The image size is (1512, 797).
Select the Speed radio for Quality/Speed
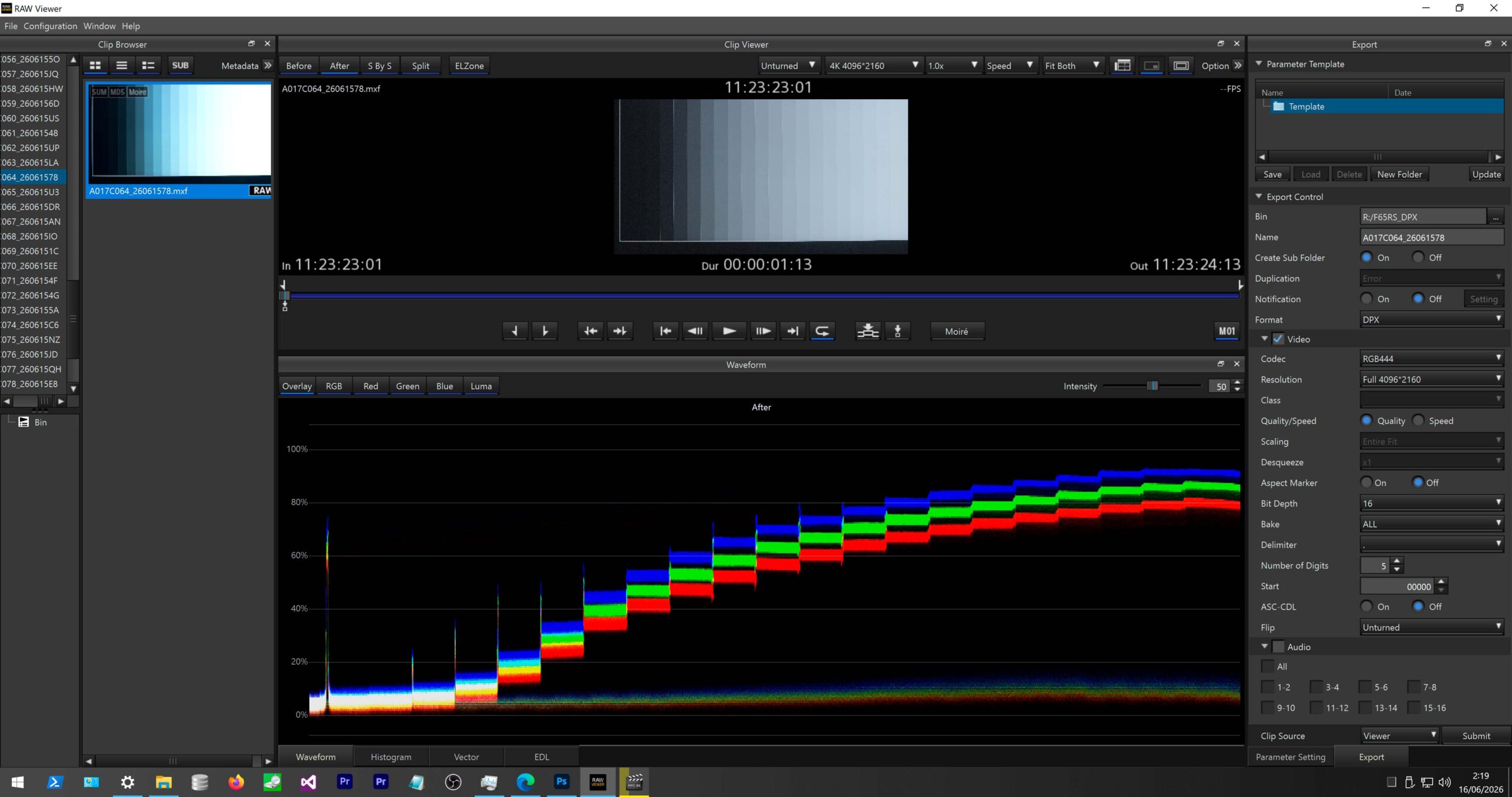[x=1418, y=420]
